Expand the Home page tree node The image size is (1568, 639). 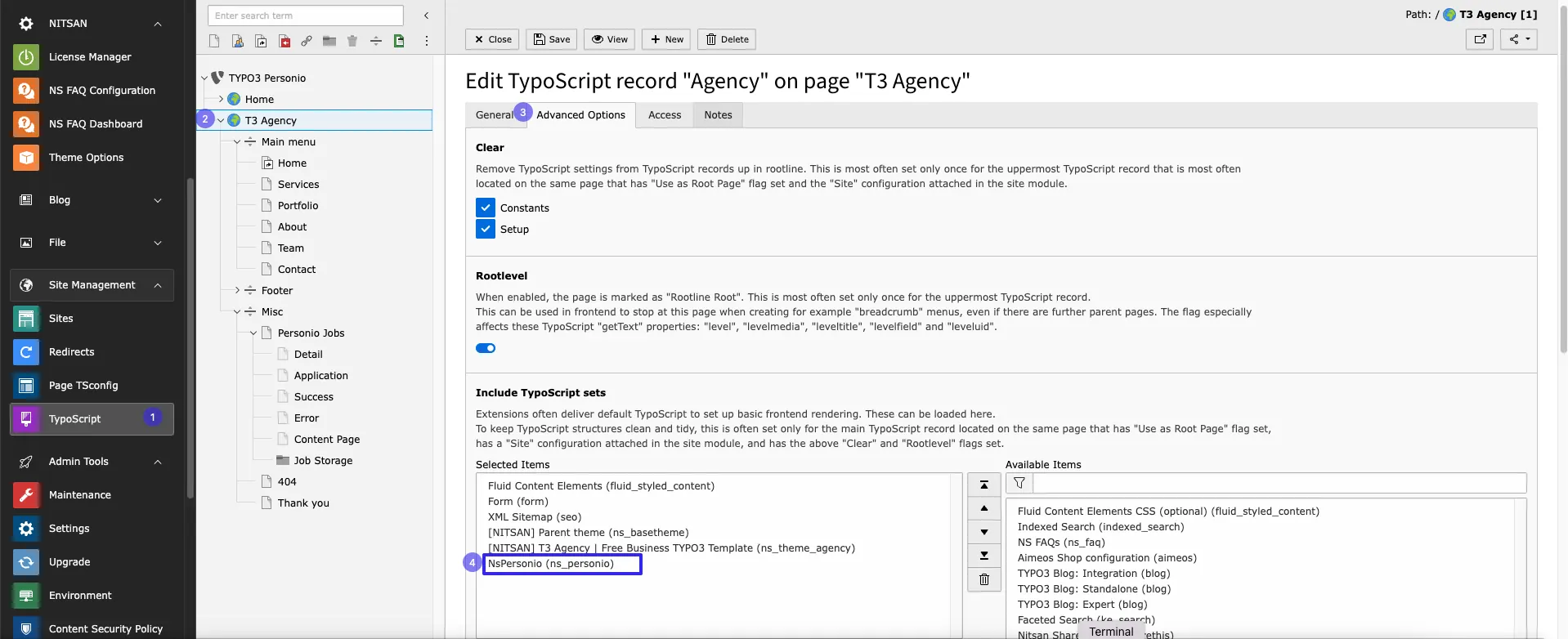click(x=221, y=100)
